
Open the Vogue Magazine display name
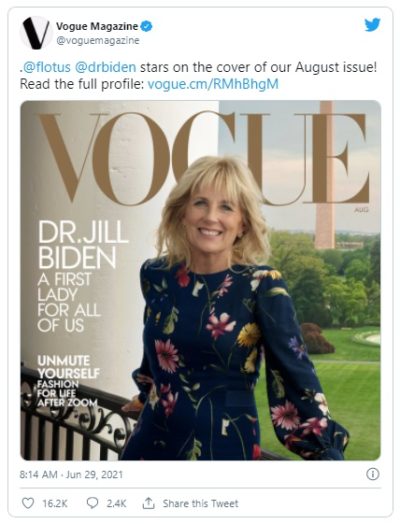97,26
